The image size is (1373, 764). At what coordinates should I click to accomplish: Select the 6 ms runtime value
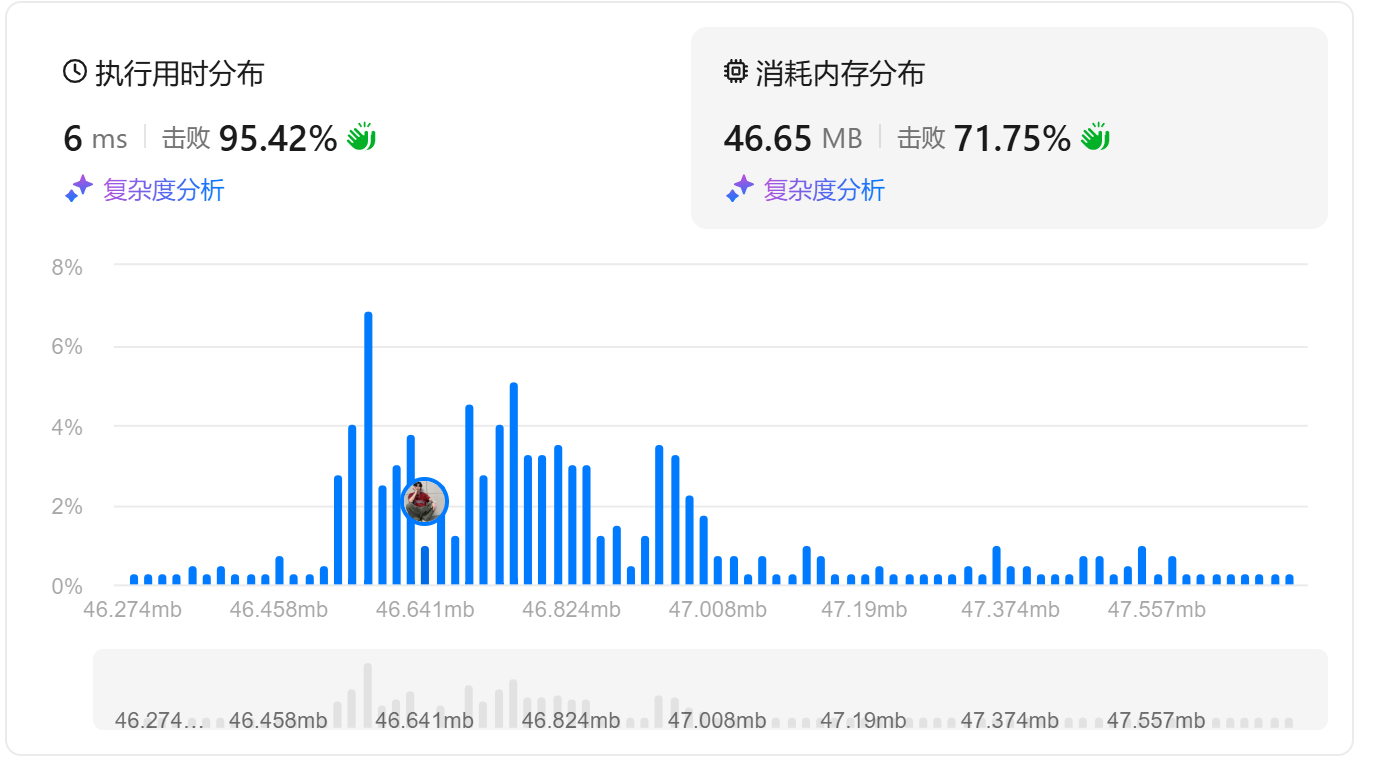[x=96, y=138]
